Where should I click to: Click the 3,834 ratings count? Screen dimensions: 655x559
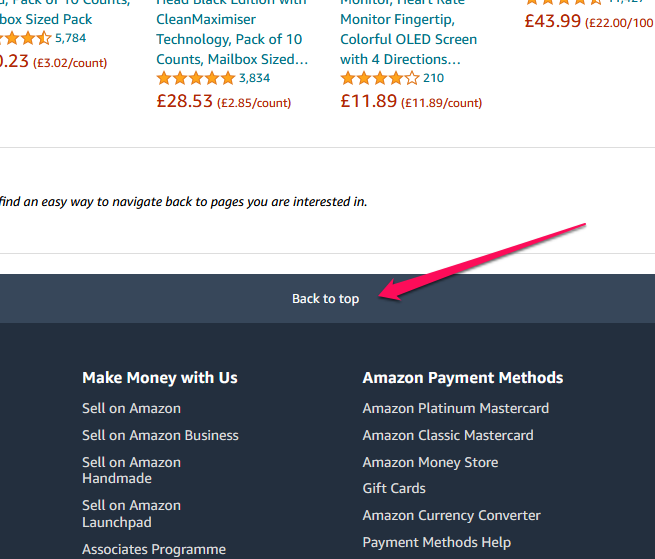pos(254,78)
